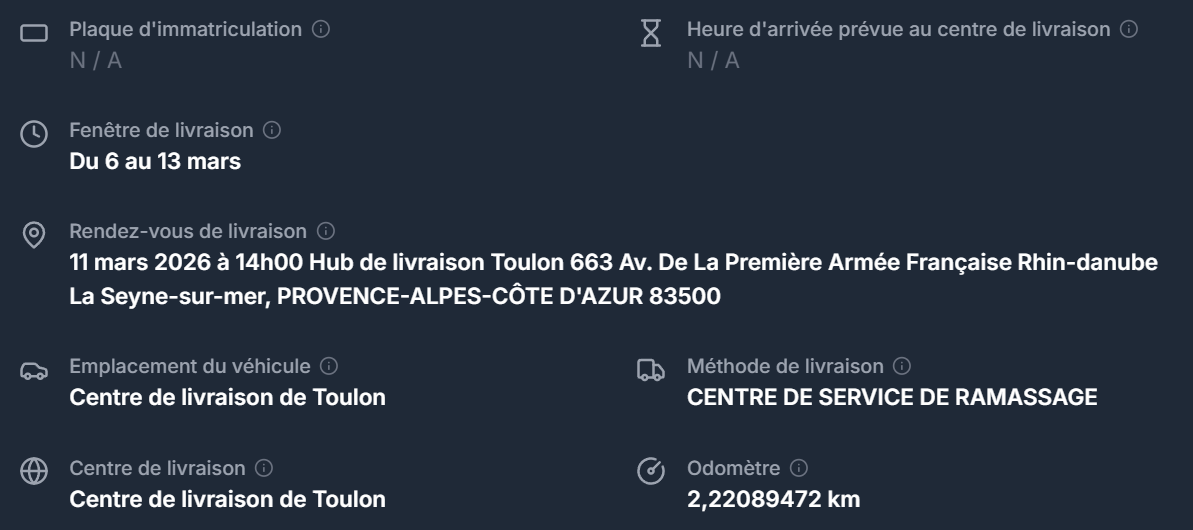Click the hourglass arrival time icon
Viewport: 1193px width, 530px height.
click(x=651, y=34)
